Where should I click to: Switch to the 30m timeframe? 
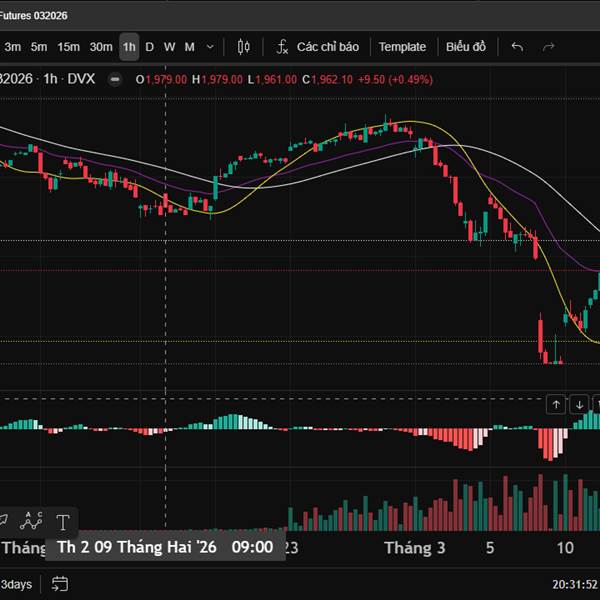(101, 47)
